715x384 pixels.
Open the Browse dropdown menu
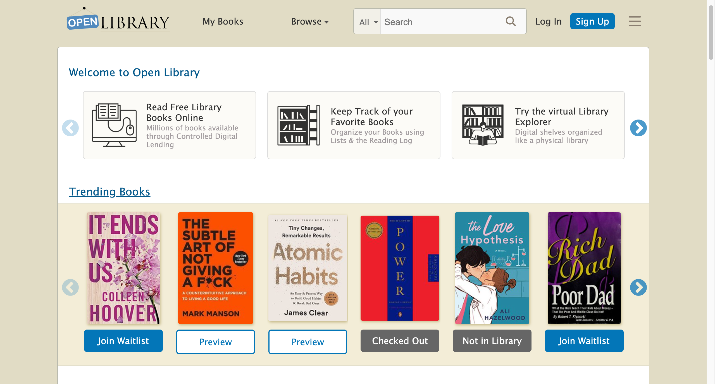click(310, 21)
